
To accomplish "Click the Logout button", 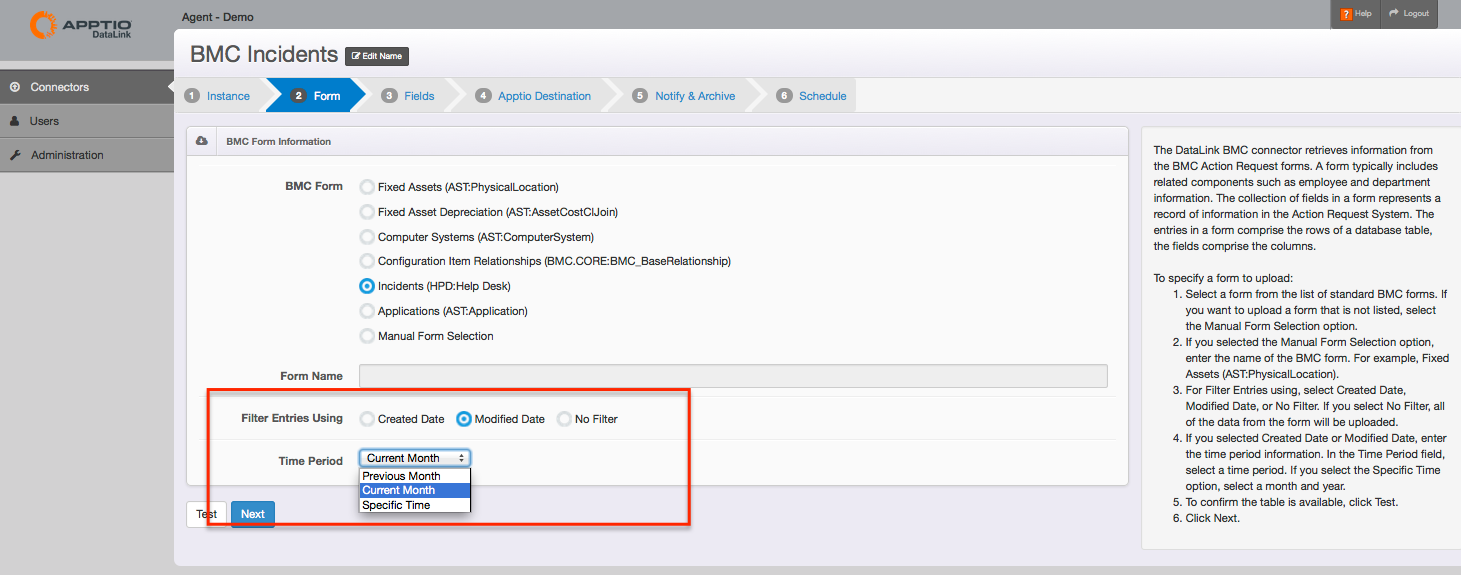I will point(1408,14).
